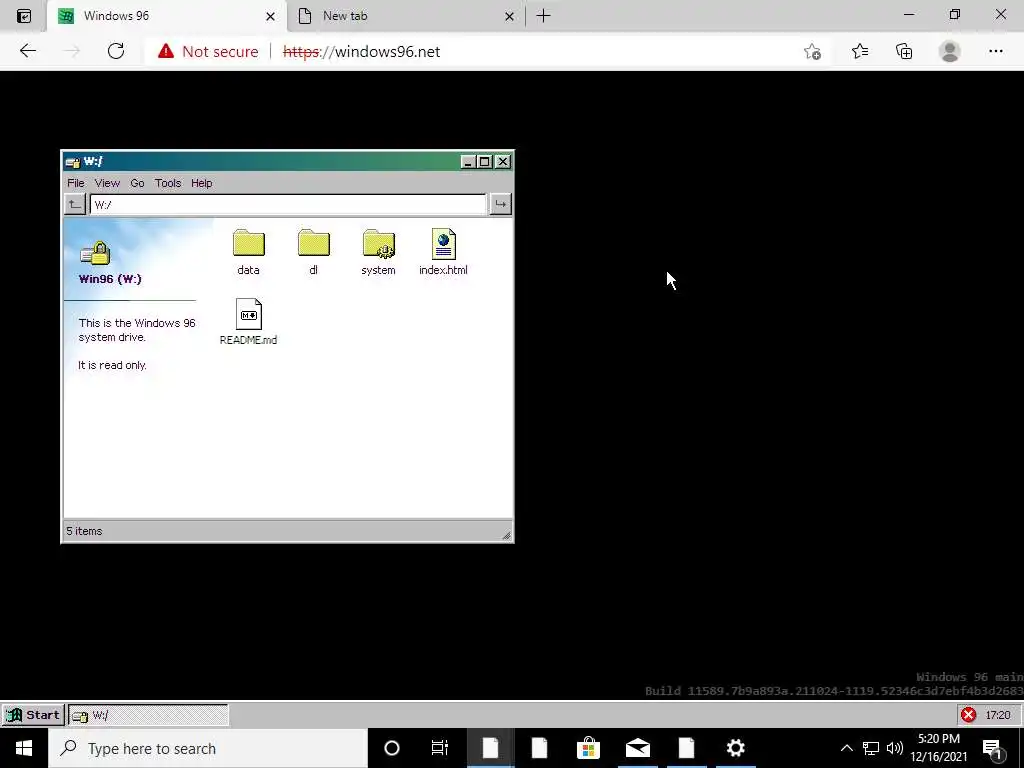The image size is (1024, 768).
Task: Close the W:/ explorer window
Action: [502, 162]
